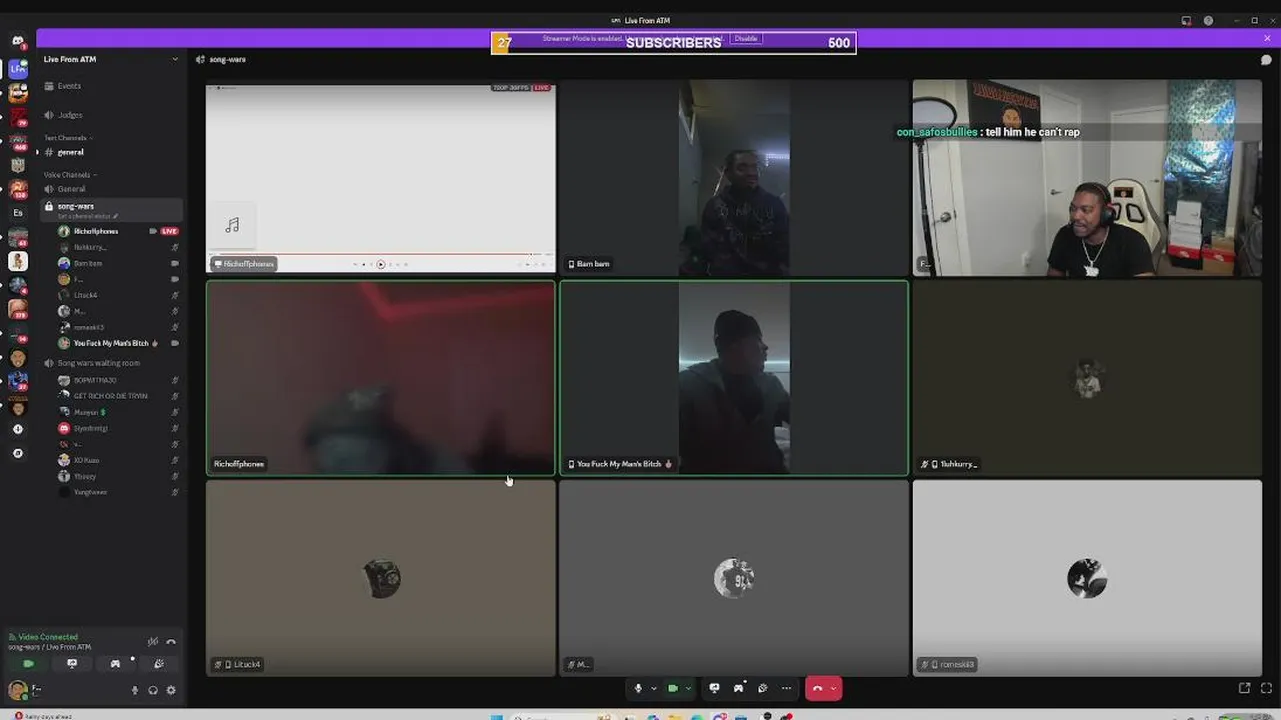Open camera options dropdown arrow

pyautogui.click(x=688, y=688)
